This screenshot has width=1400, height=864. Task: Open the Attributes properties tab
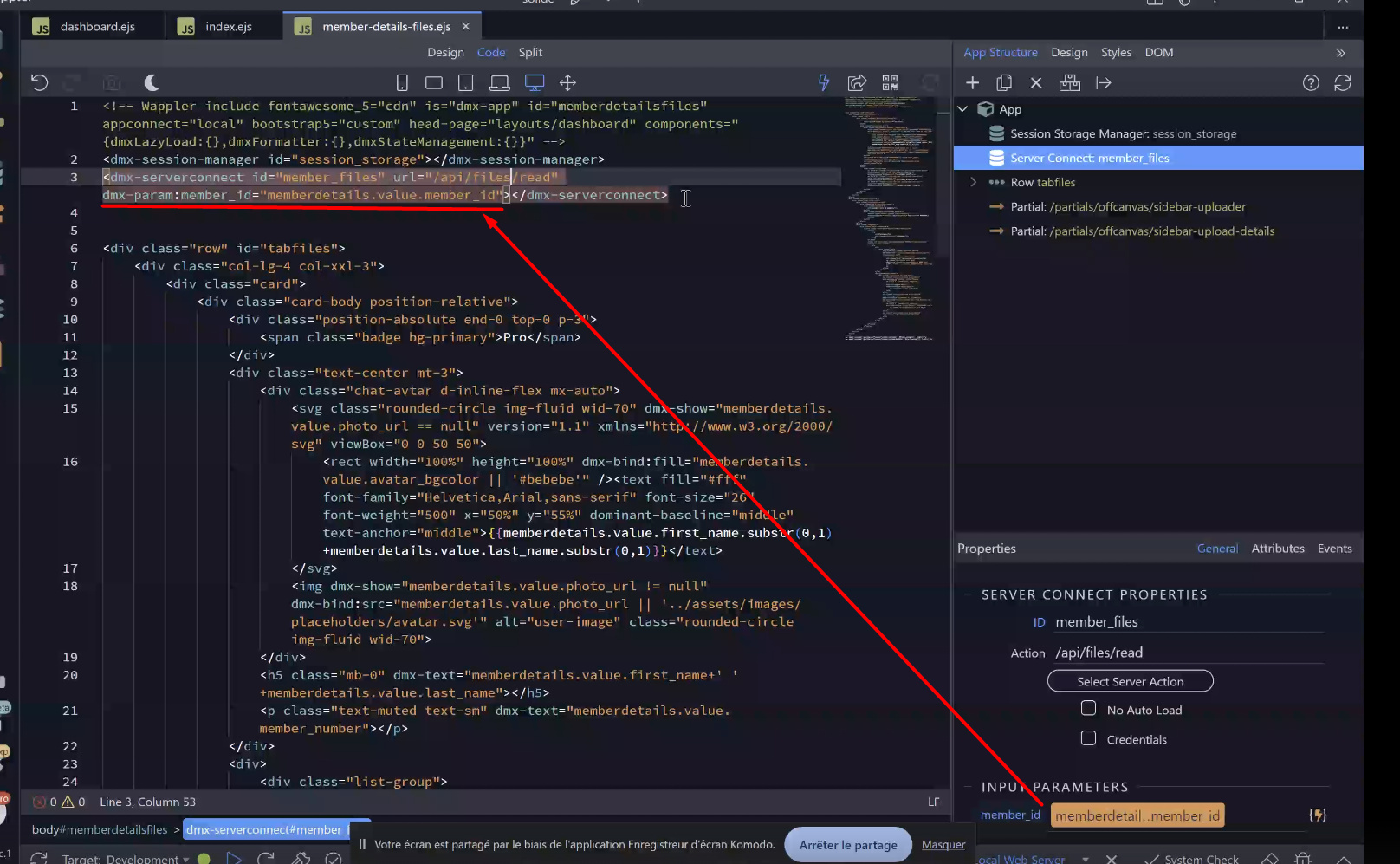tap(1277, 549)
